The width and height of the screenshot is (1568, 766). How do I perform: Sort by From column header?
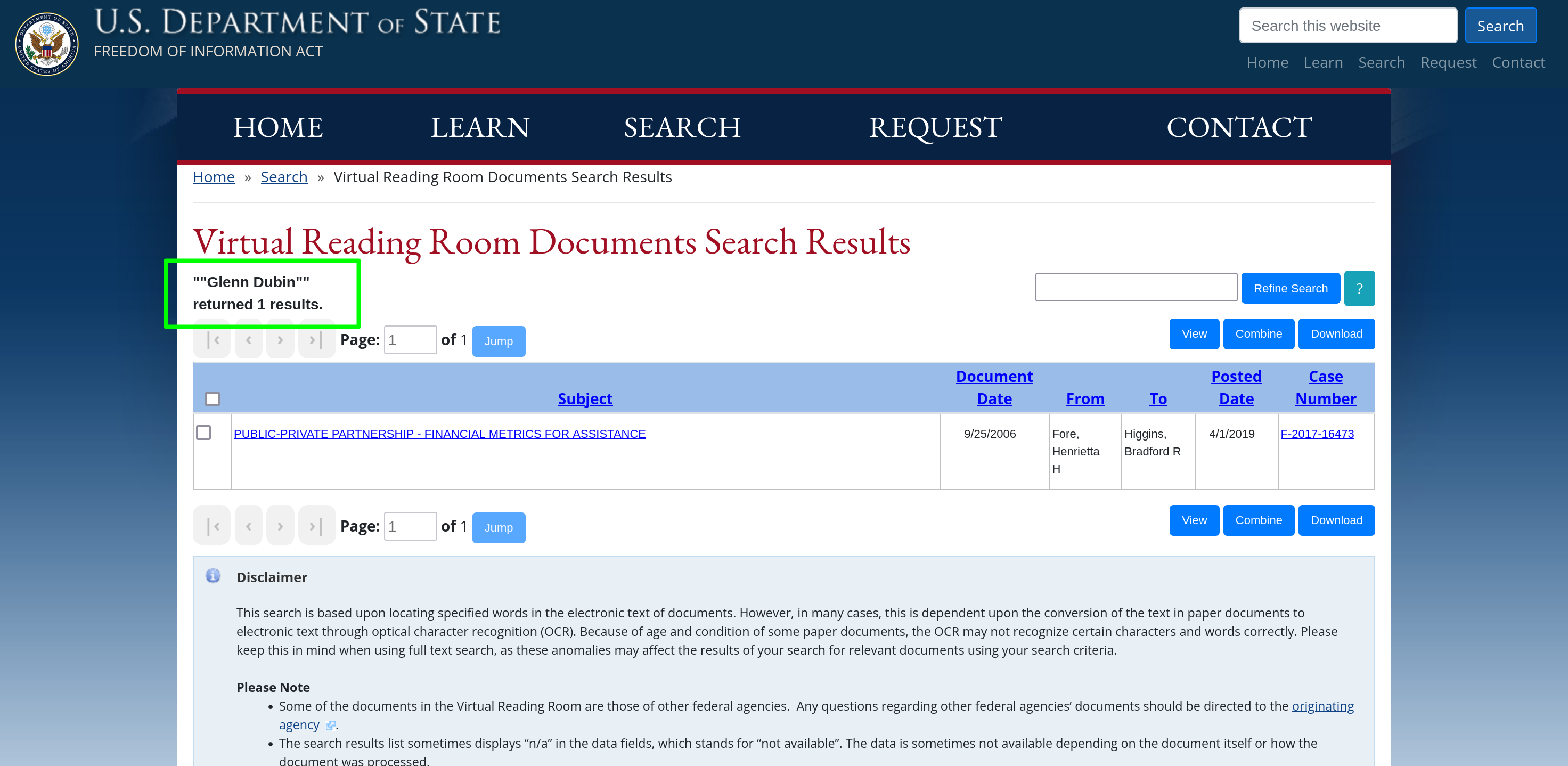(x=1085, y=399)
